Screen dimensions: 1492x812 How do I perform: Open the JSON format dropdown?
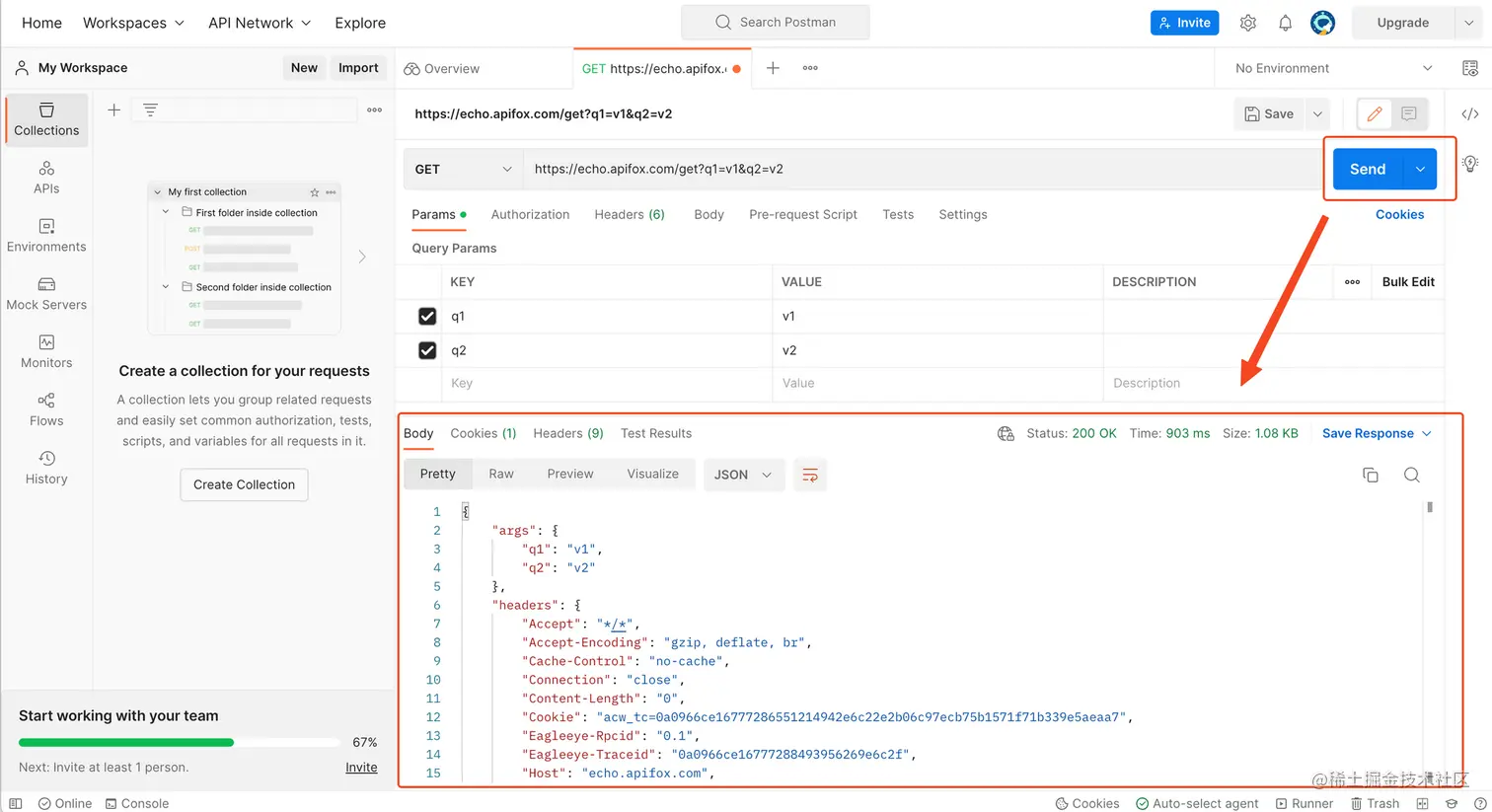(x=744, y=475)
